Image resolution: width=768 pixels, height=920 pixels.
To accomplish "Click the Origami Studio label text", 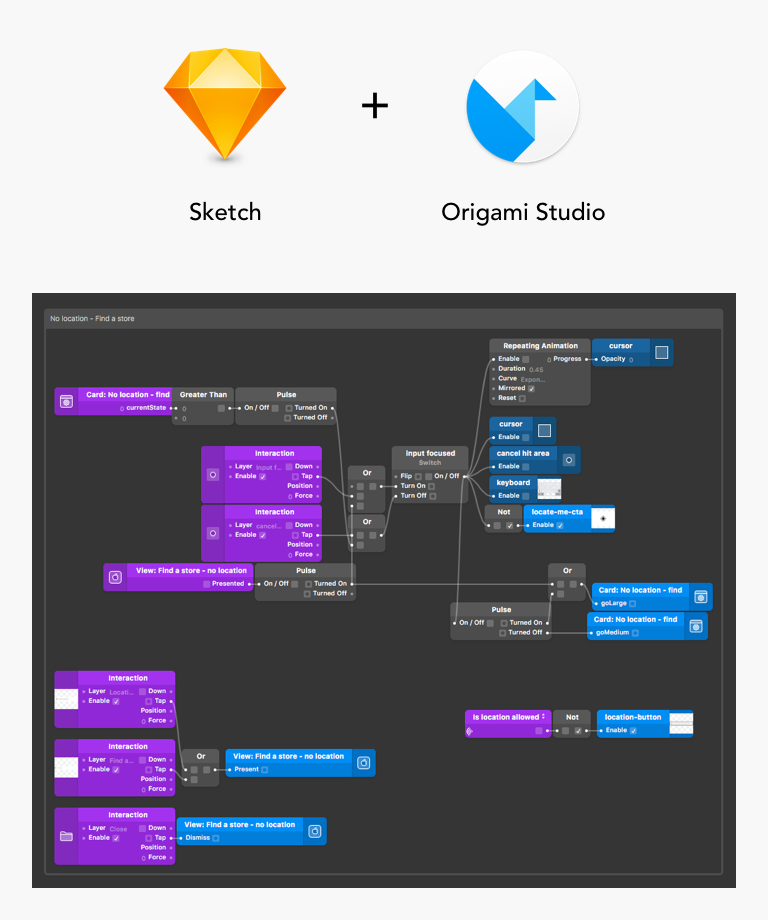I will (x=523, y=212).
